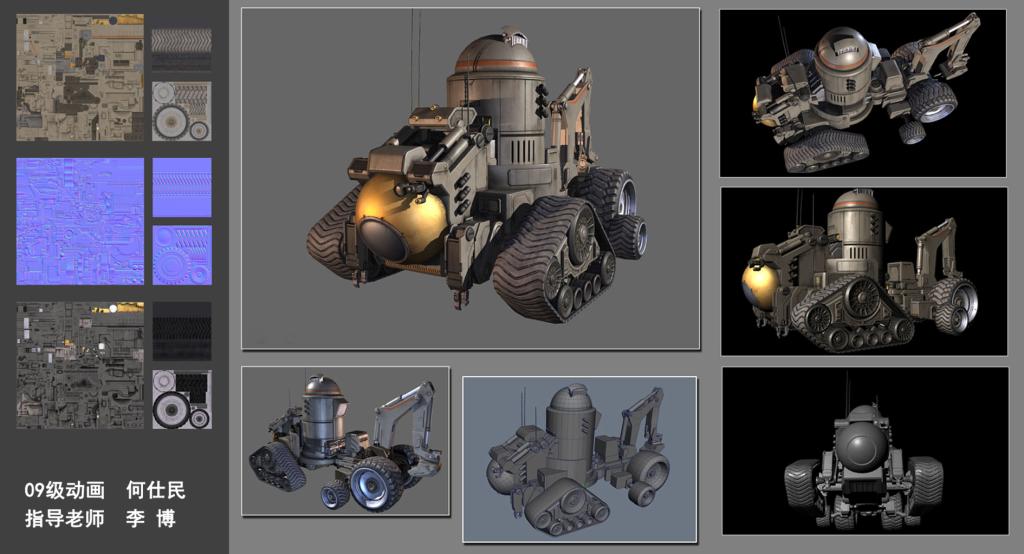This screenshot has width=1024, height=554.
Task: Select the large gray specular texture map
Action: click(80, 365)
